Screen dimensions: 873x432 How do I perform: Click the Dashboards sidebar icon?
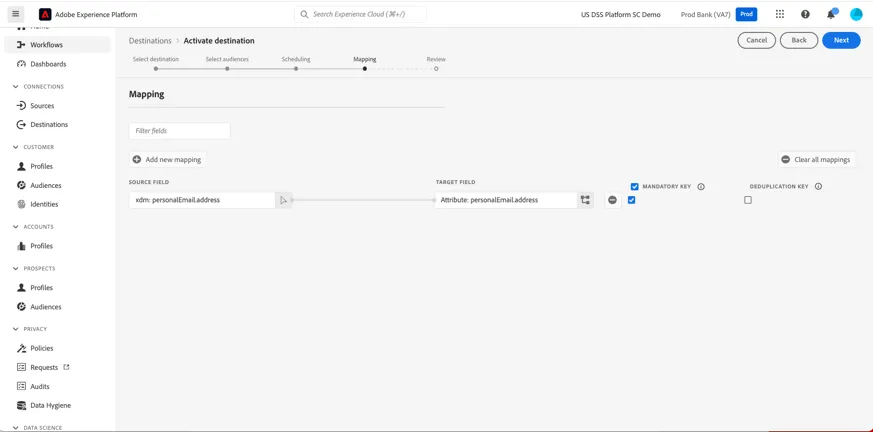click(x=21, y=64)
